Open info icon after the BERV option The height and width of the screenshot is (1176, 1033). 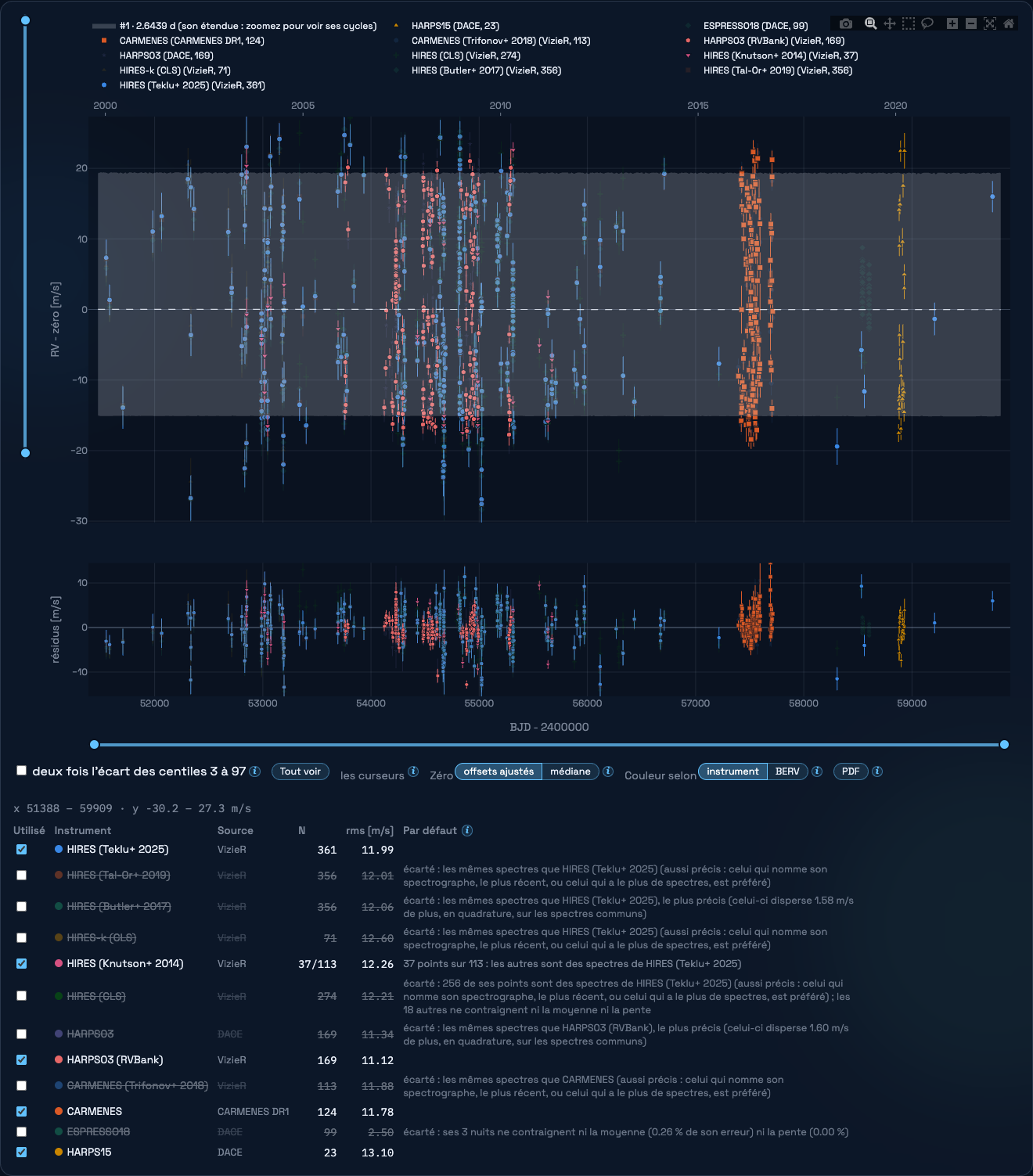pyautogui.click(x=817, y=771)
